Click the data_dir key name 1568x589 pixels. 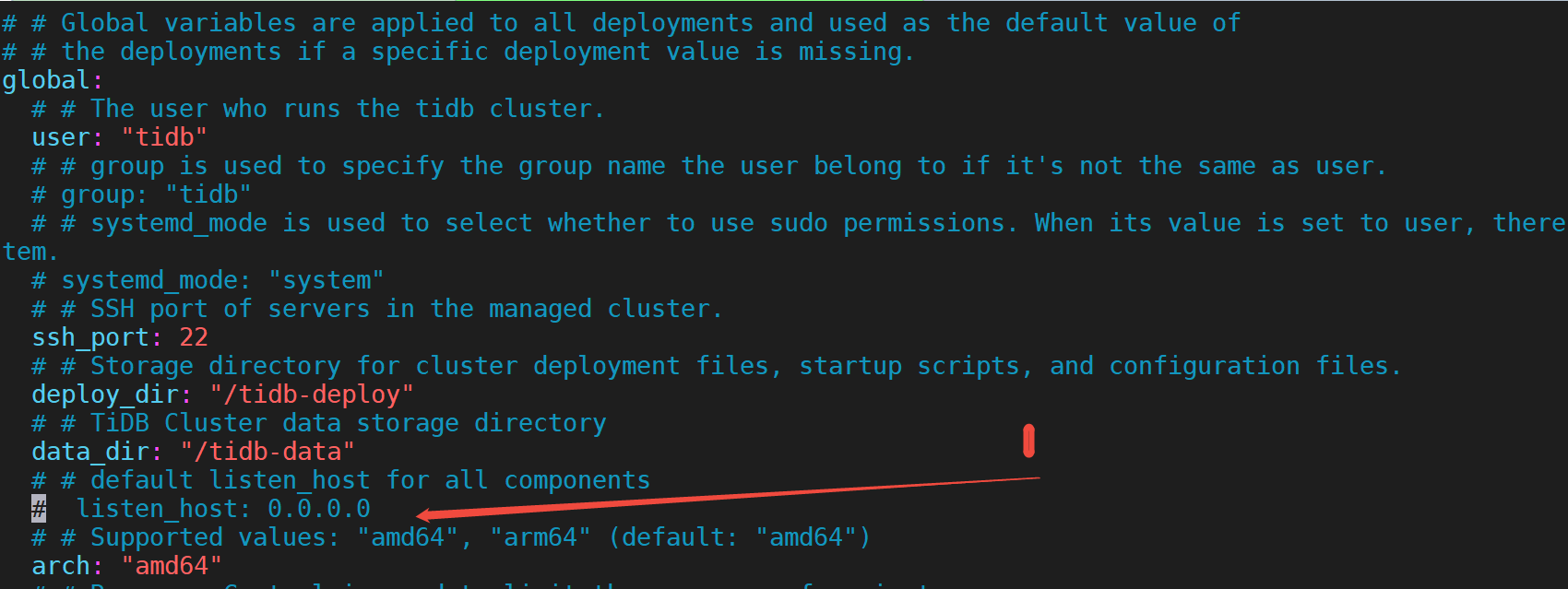(x=89, y=453)
